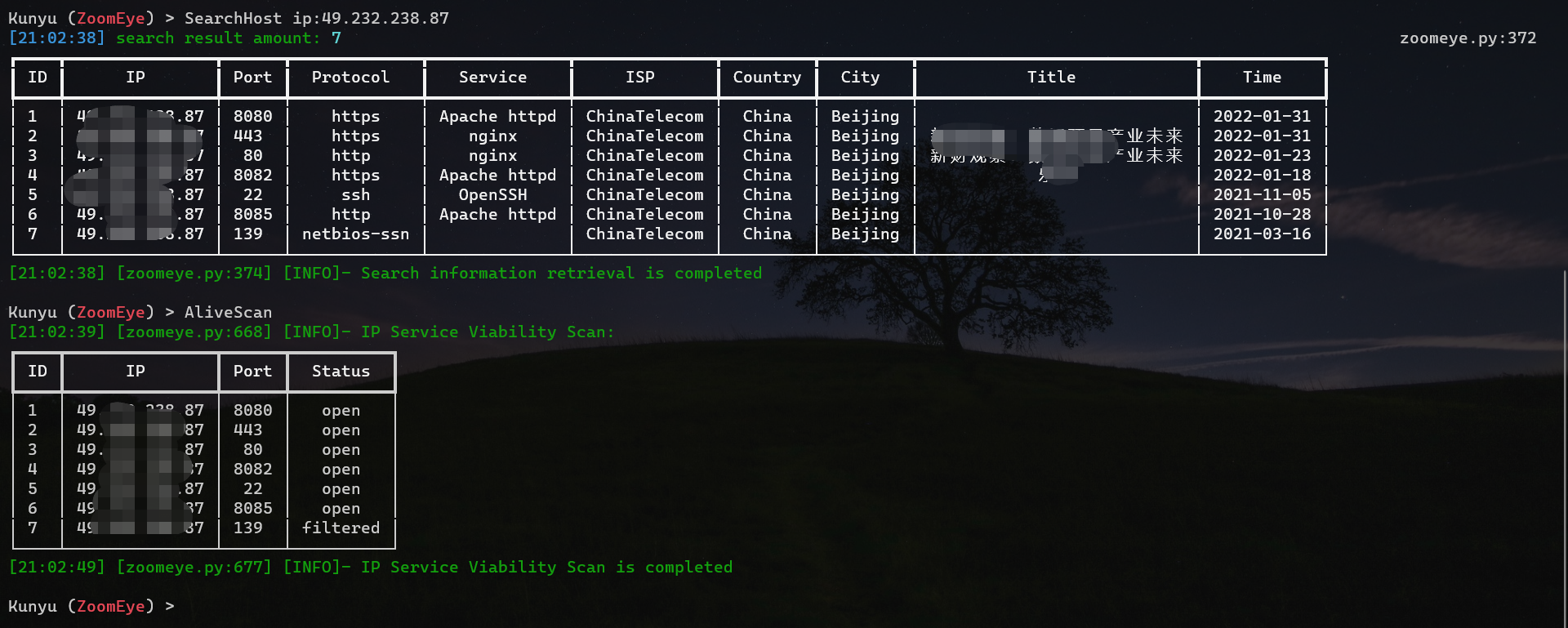Click the 'netbios-ssn' protocol cell

point(355,234)
